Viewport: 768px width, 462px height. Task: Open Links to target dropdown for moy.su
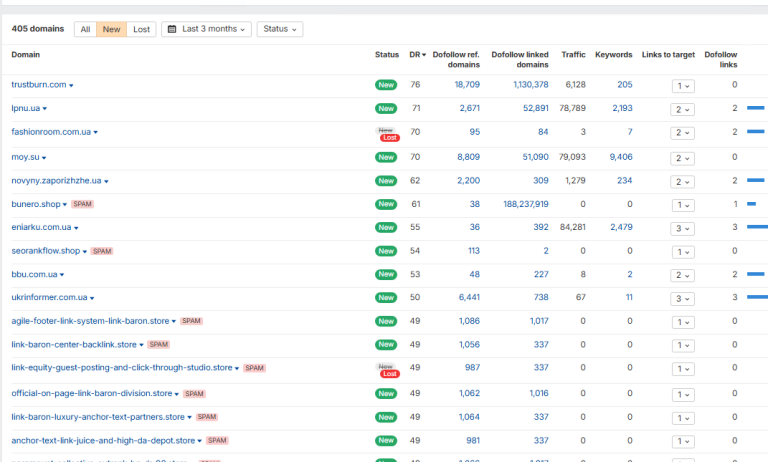pos(682,158)
